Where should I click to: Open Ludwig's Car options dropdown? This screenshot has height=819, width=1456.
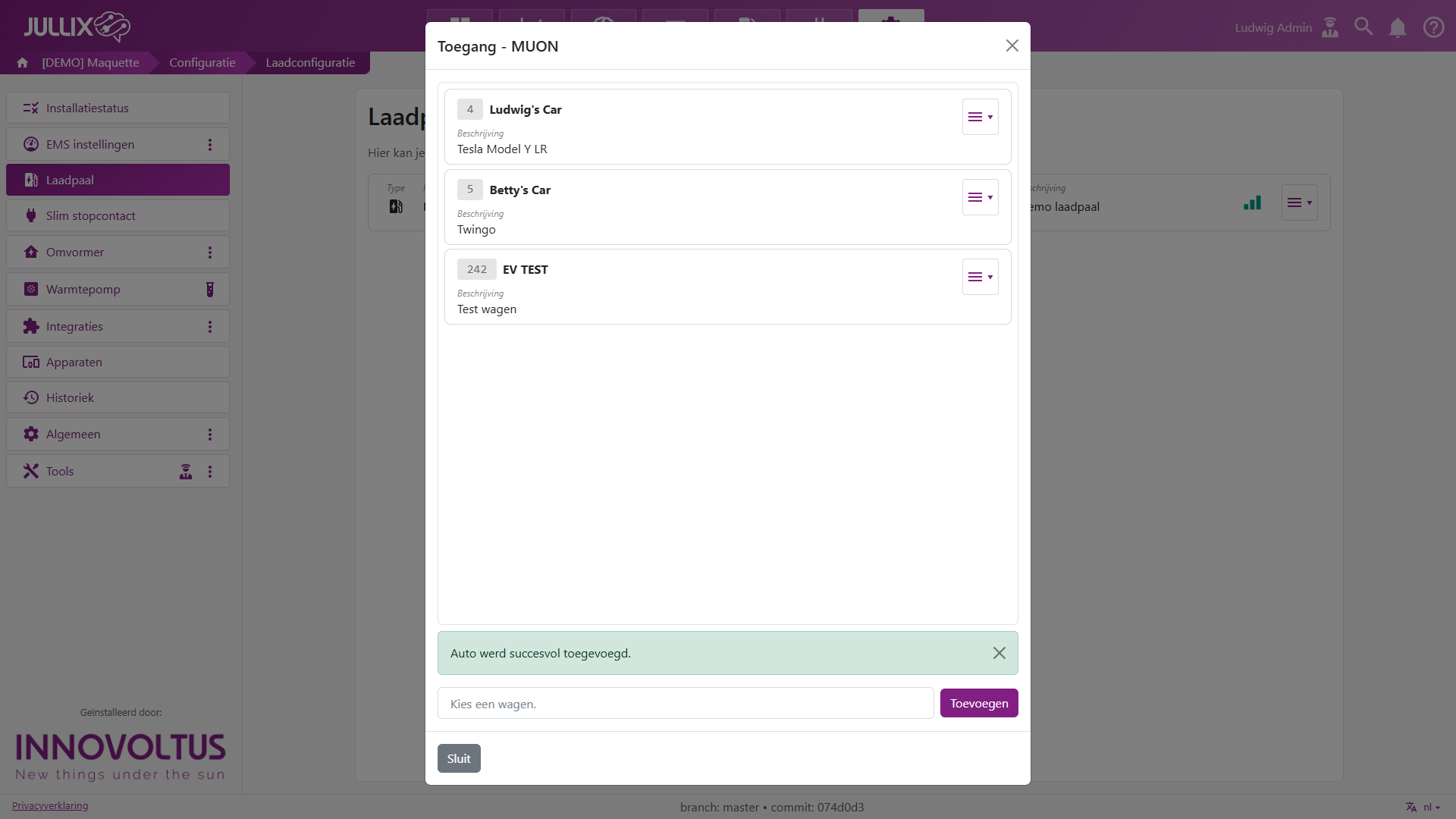980,117
